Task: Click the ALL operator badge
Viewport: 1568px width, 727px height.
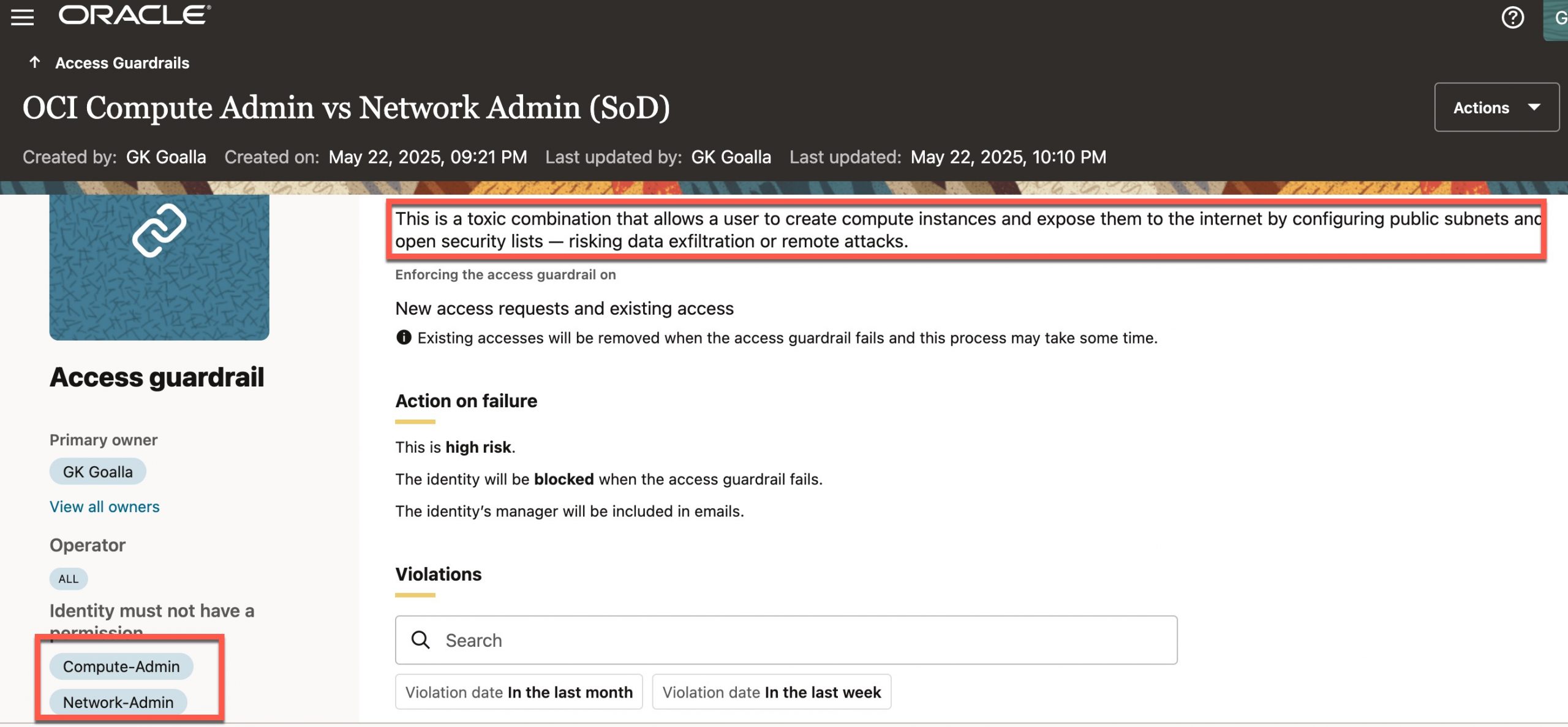Action: (69, 579)
